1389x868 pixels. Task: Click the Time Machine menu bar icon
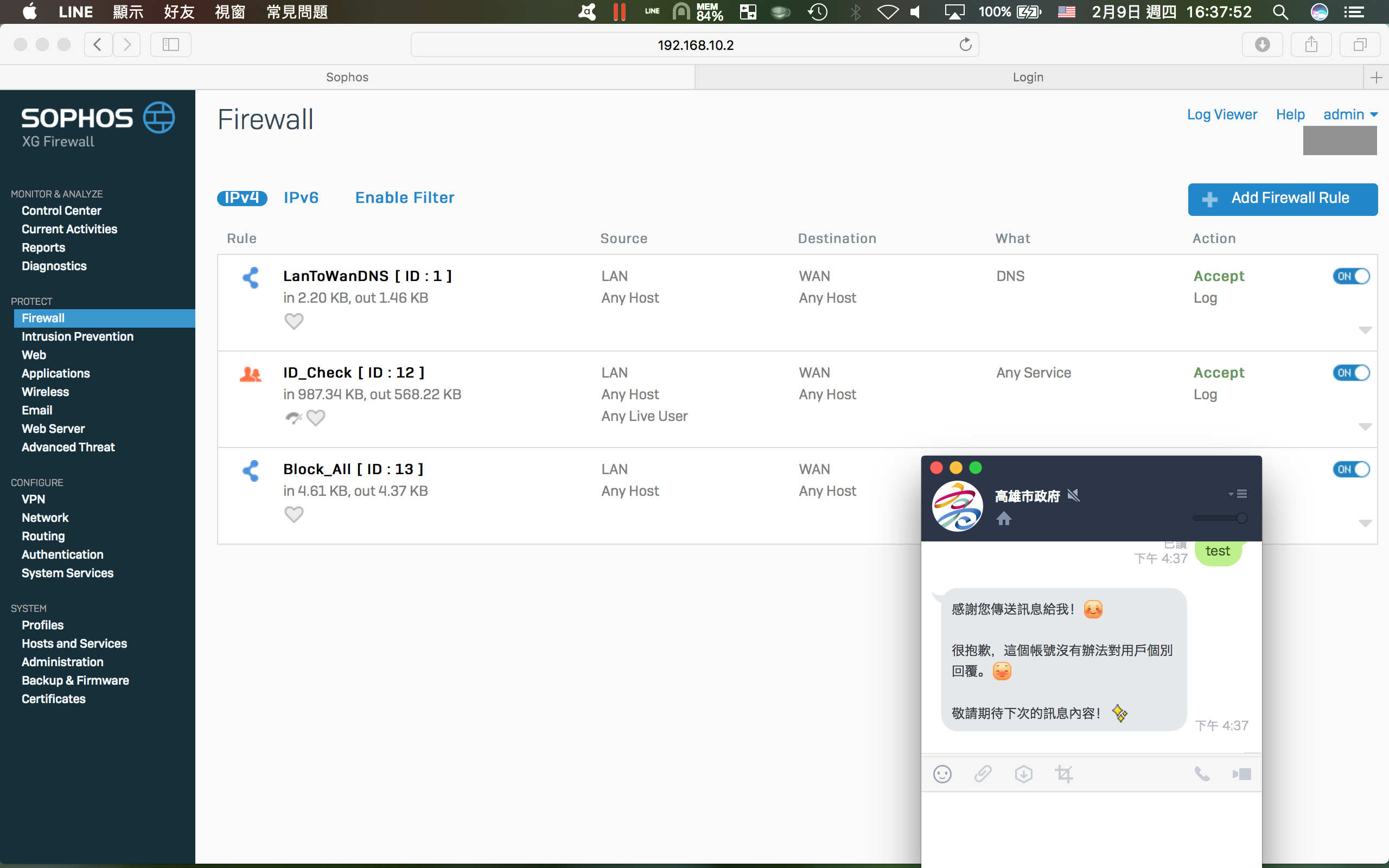coord(817,12)
